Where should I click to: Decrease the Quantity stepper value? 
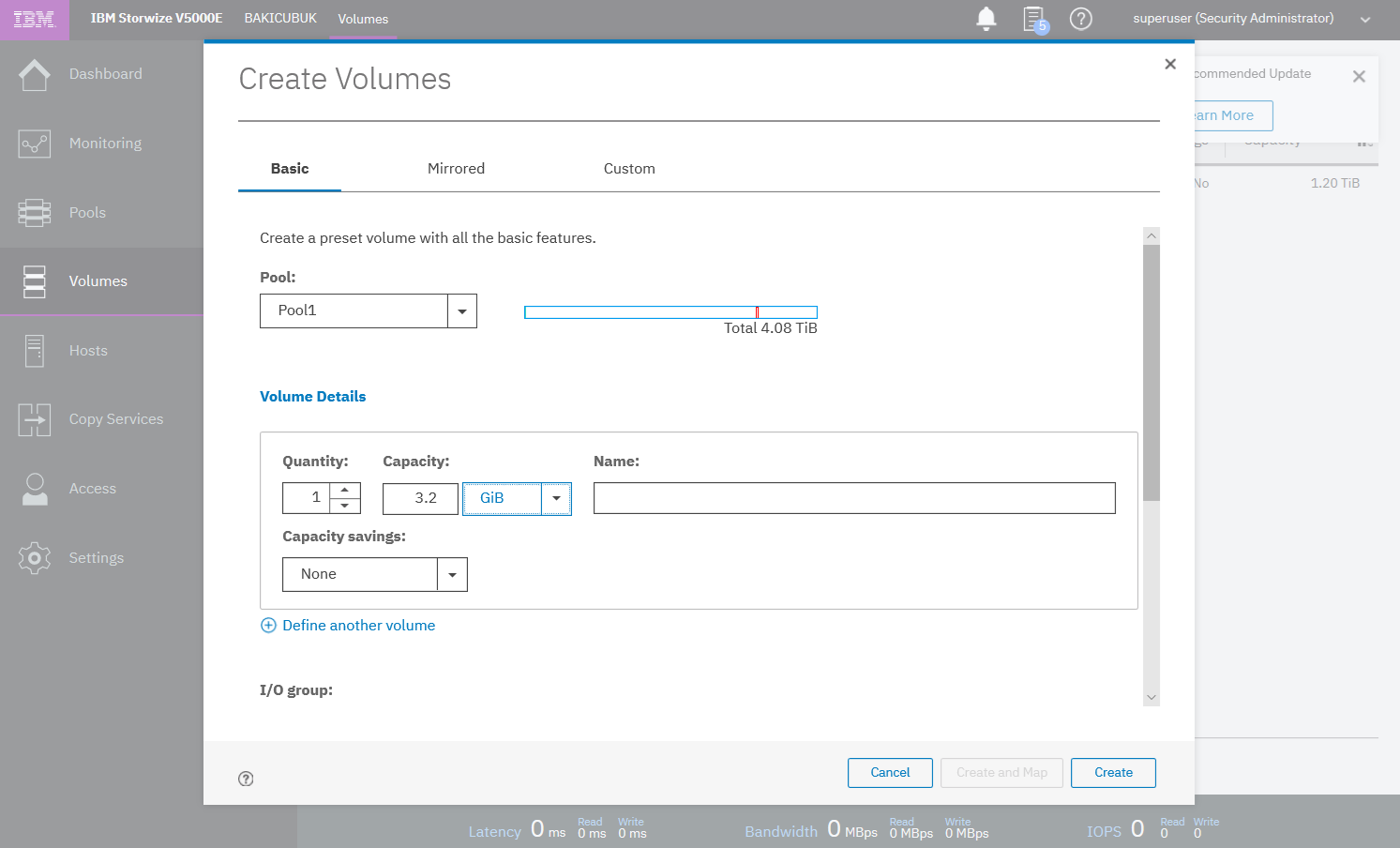345,506
